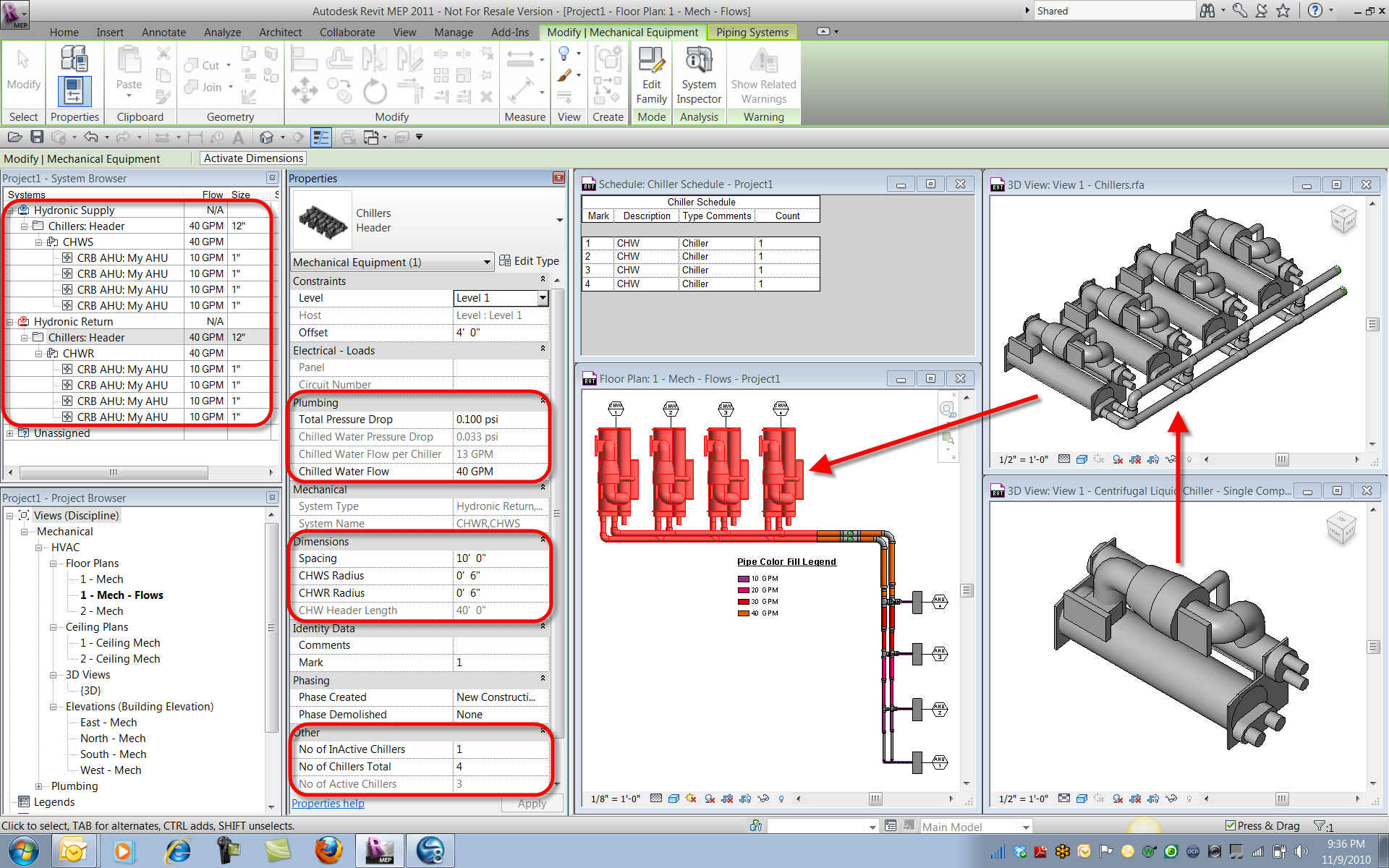
Task: Select the Rotate tool in the Modify panel
Action: (374, 90)
